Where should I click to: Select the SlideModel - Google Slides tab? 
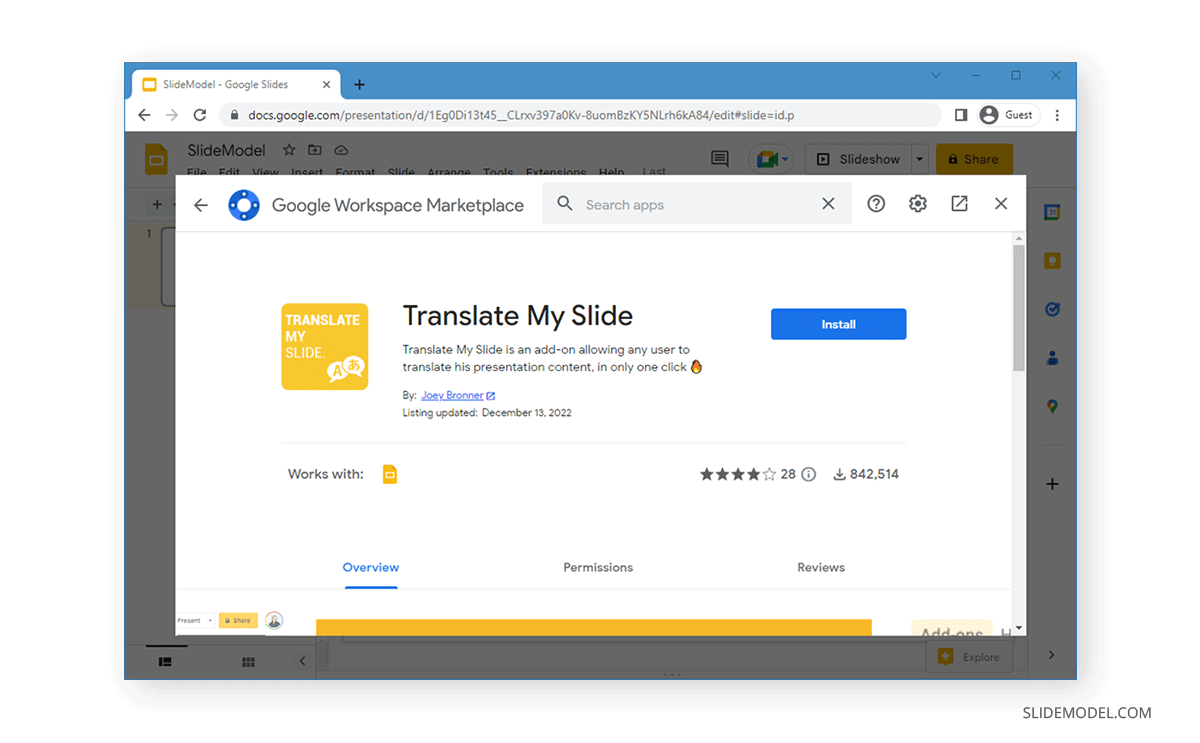(x=234, y=85)
